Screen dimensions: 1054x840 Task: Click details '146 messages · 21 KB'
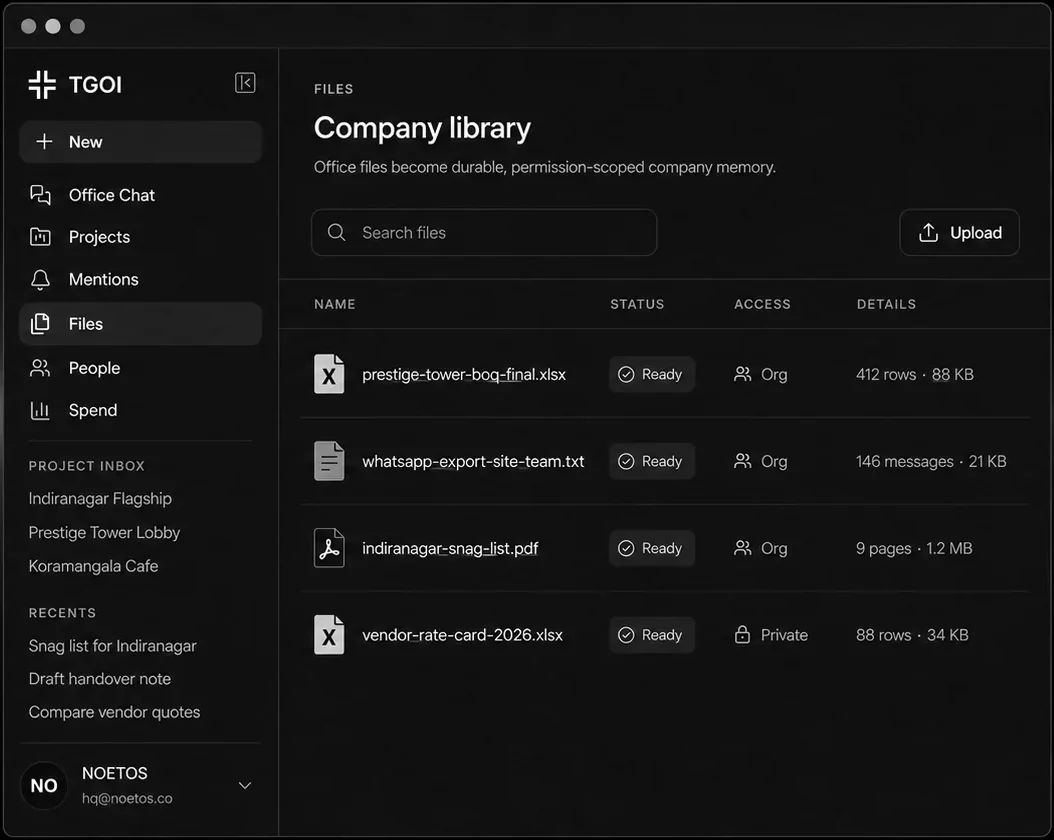click(x=931, y=461)
